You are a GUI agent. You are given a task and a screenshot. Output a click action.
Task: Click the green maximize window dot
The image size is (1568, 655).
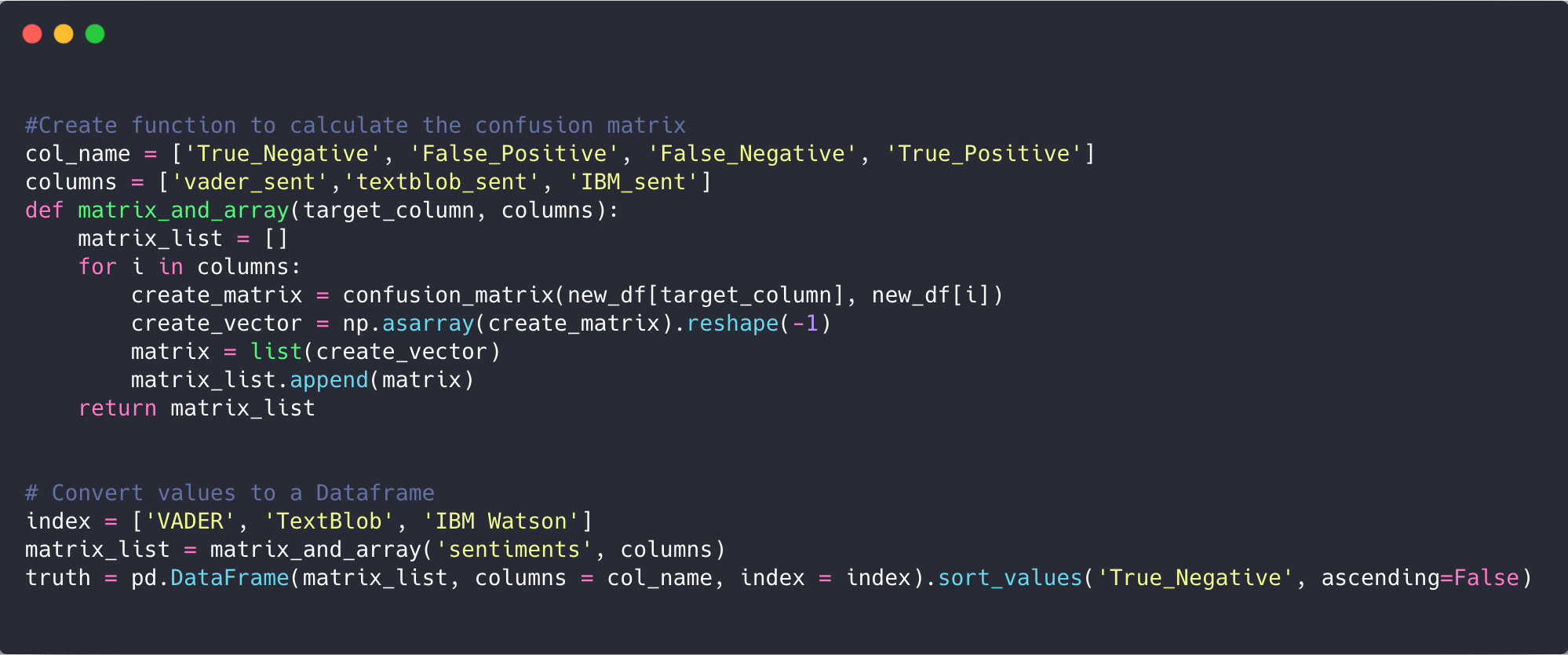click(95, 34)
